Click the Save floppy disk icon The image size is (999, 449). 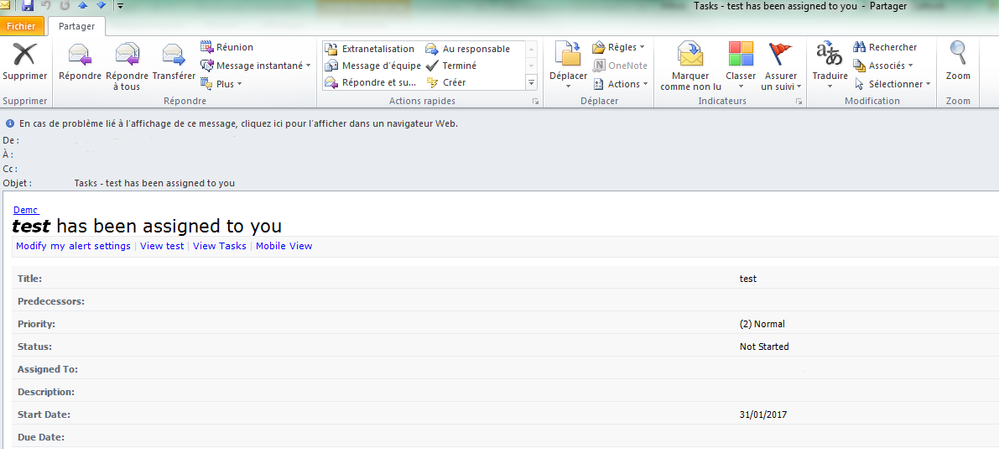click(x=27, y=6)
